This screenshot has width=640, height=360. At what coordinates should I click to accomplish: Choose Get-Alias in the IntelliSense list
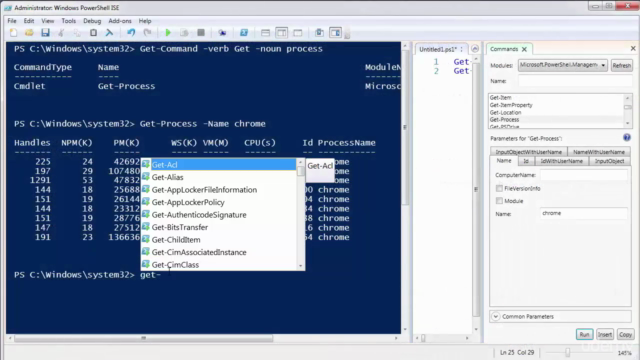218,177
